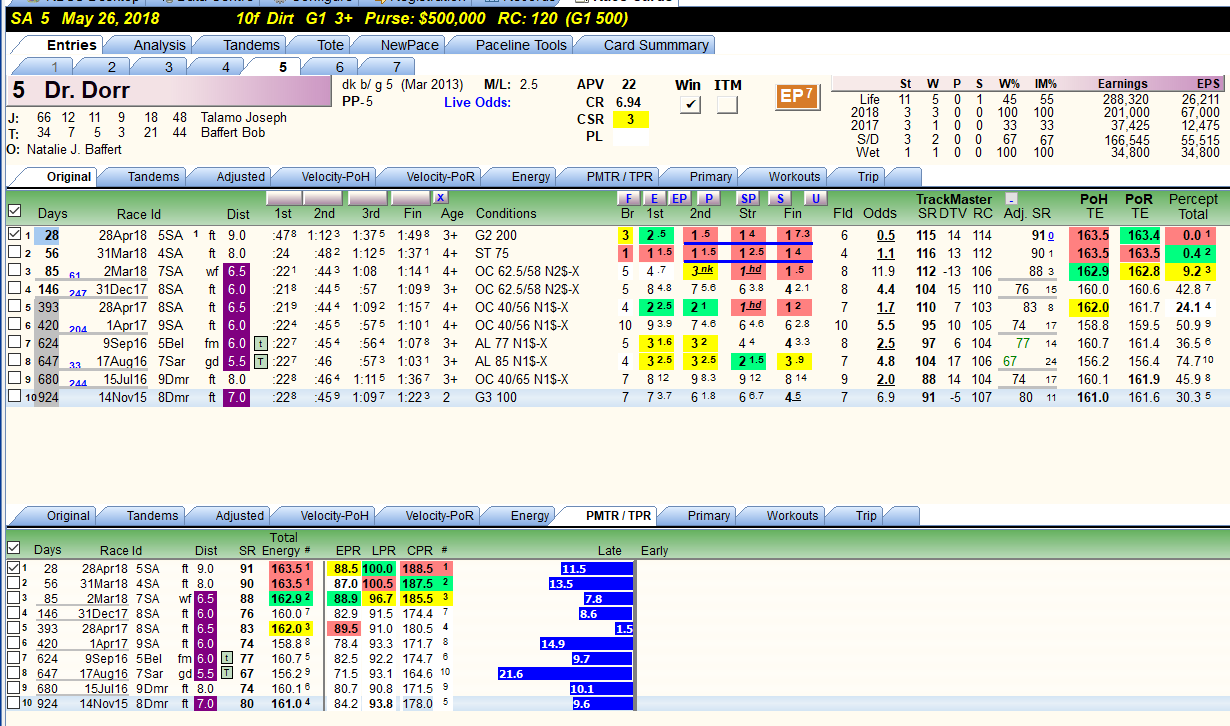Toggle the EP button in the column header
The height and width of the screenshot is (726, 1230).
point(679,198)
